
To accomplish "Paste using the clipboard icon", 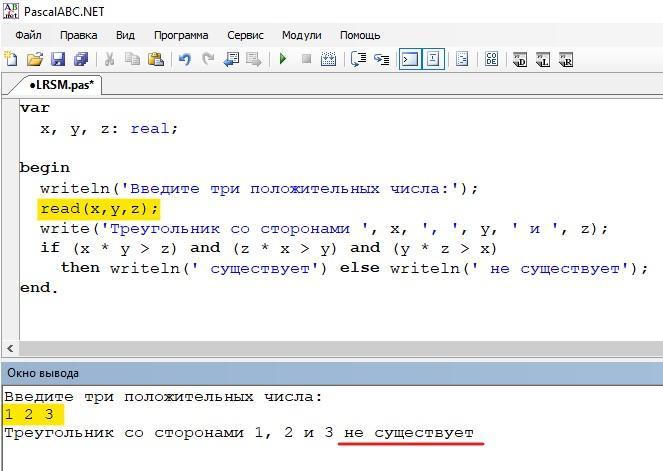I will point(156,59).
